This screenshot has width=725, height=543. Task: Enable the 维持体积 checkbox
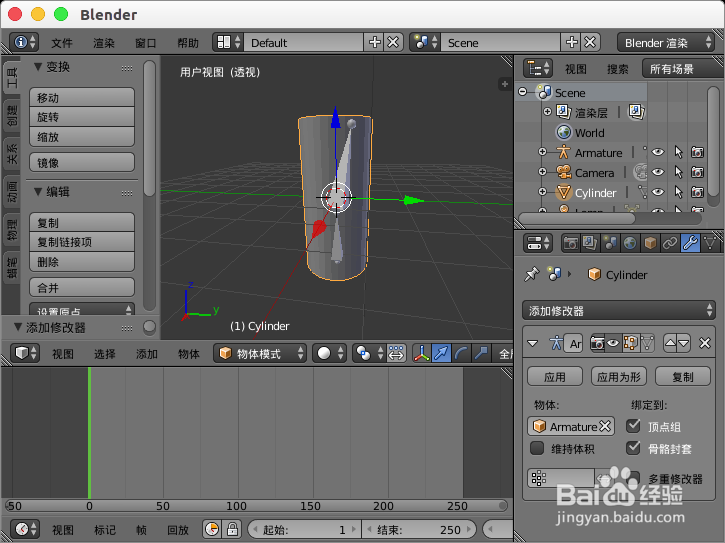[x=537, y=448]
